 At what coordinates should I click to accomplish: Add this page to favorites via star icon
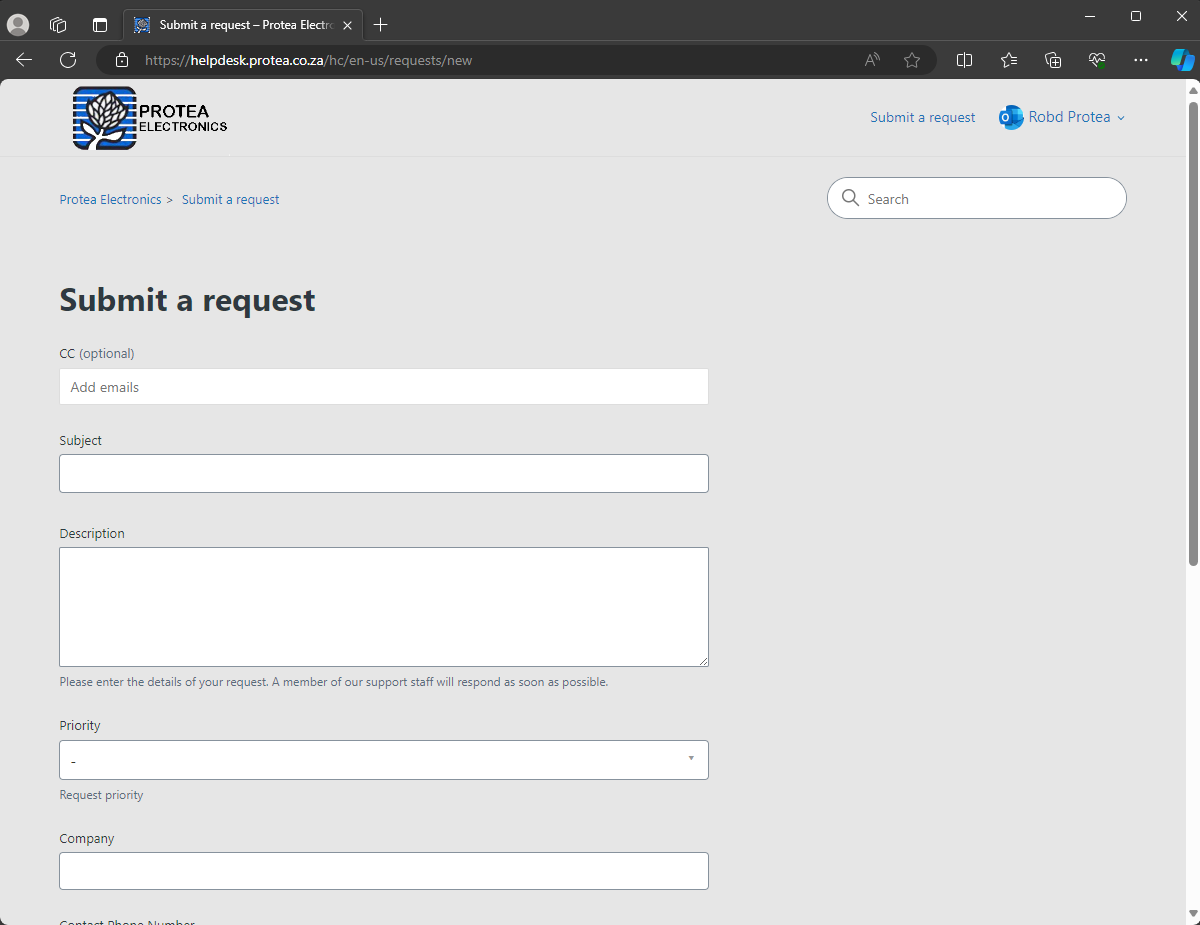(x=911, y=60)
